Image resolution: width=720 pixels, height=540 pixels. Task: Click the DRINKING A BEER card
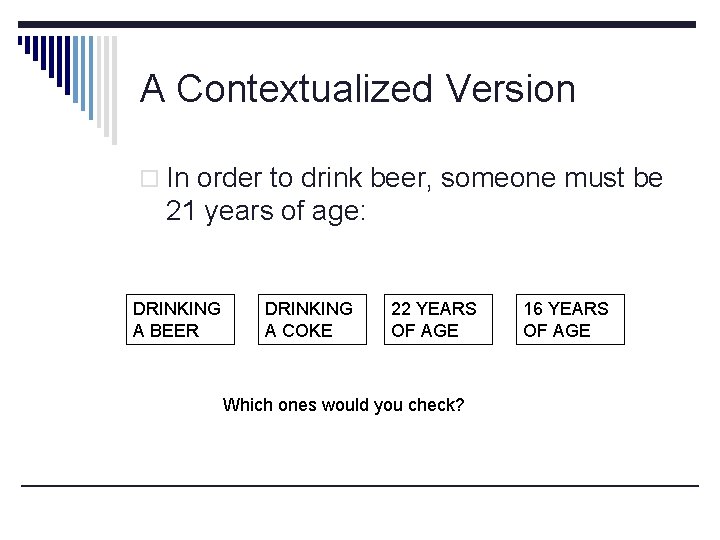pyautogui.click(x=180, y=319)
